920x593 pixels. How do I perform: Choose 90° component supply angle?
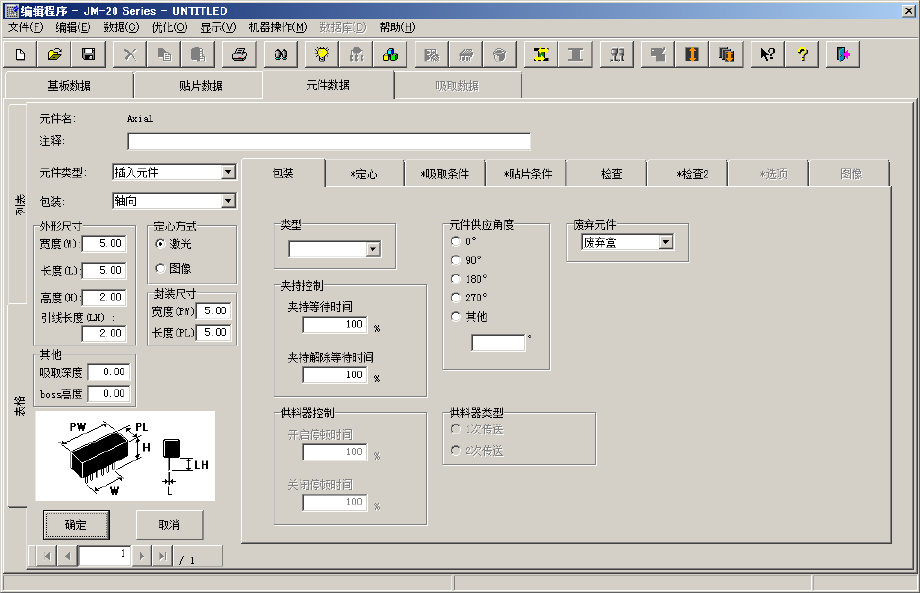pyautogui.click(x=457, y=260)
